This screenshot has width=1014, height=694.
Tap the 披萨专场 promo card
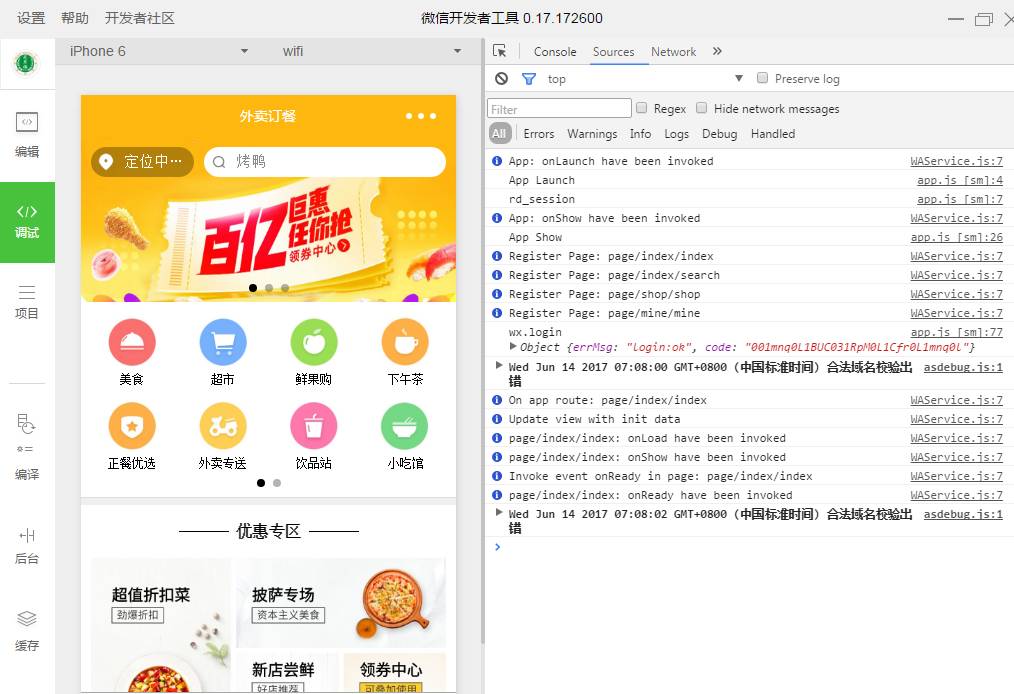point(341,603)
